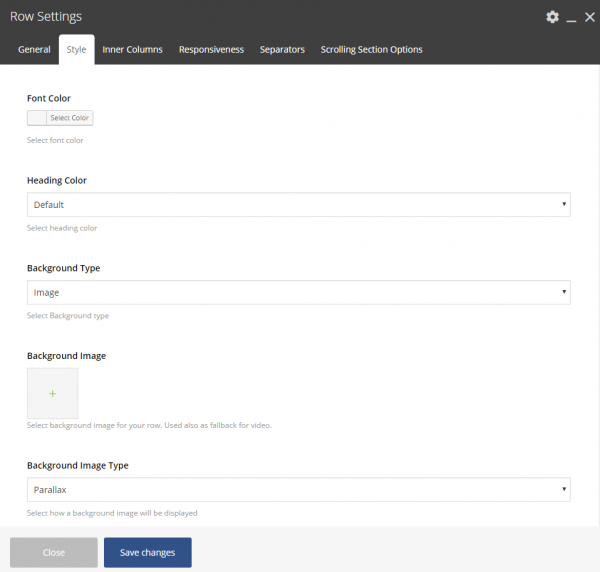The image size is (600, 572).
Task: Open the Inner Columns tab
Action: [x=132, y=50]
